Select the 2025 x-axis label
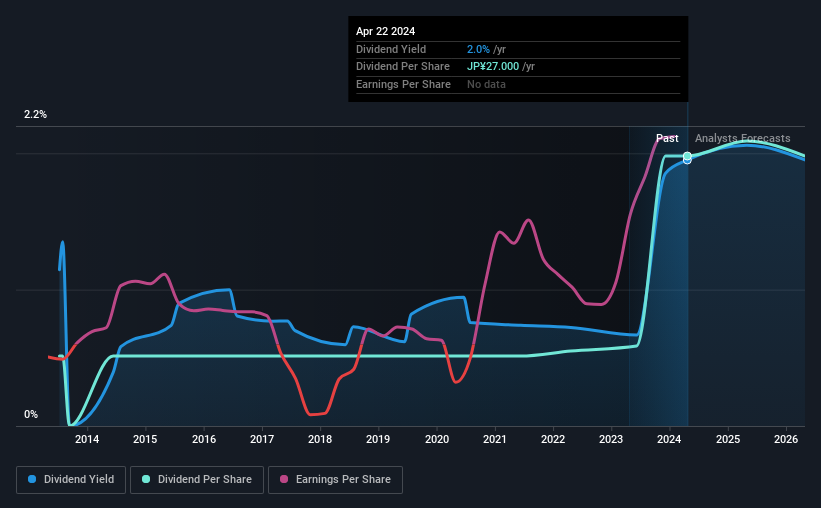Viewport: 821px width, 508px height. [x=728, y=439]
